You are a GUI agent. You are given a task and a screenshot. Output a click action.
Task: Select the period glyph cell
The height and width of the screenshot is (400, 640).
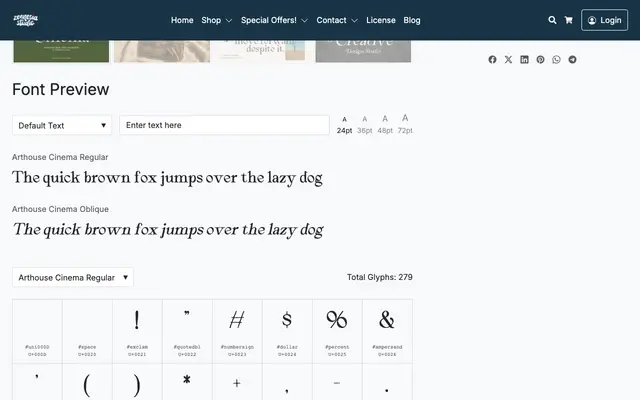click(387, 382)
